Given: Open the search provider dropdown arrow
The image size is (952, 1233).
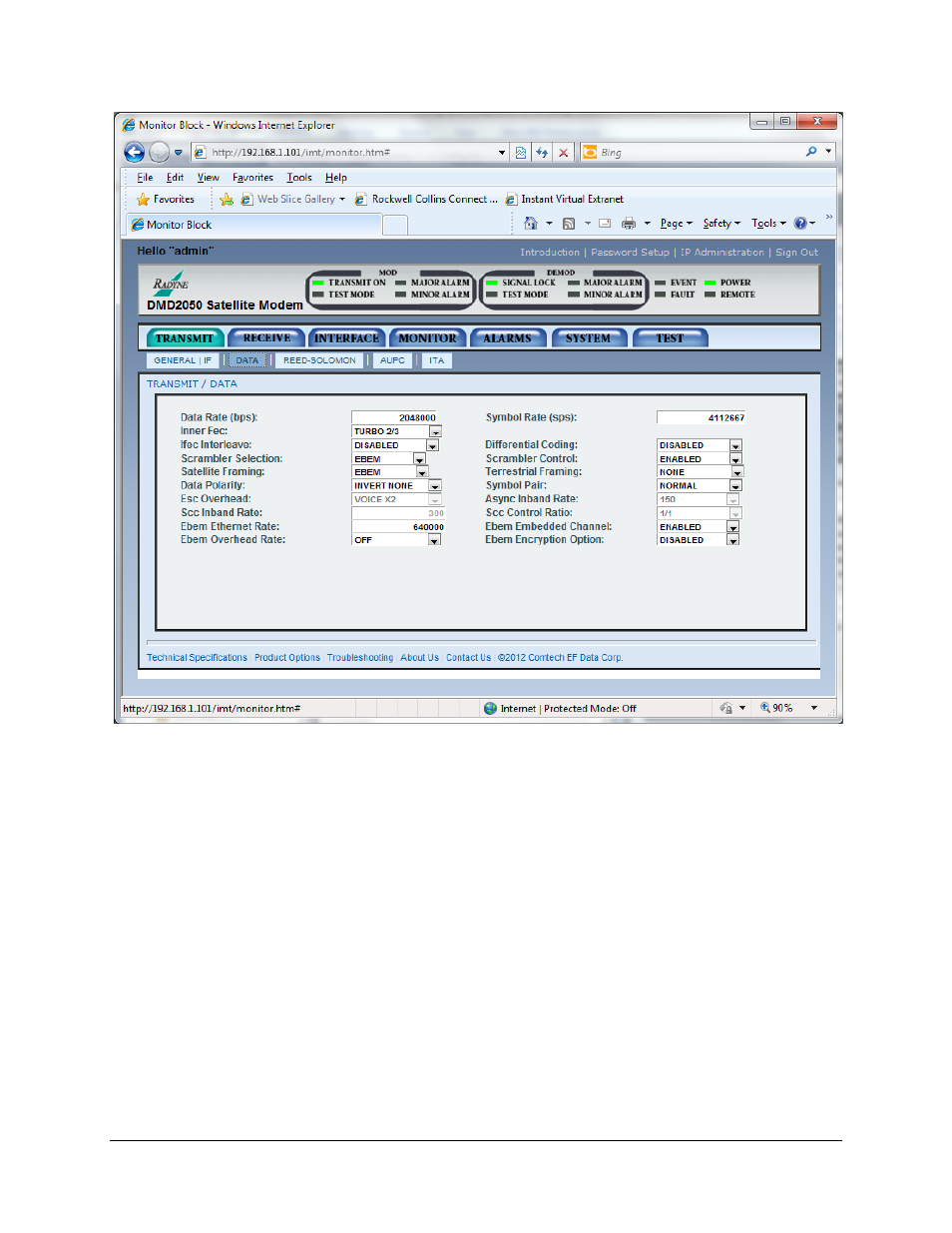Looking at the screenshot, I should [828, 152].
